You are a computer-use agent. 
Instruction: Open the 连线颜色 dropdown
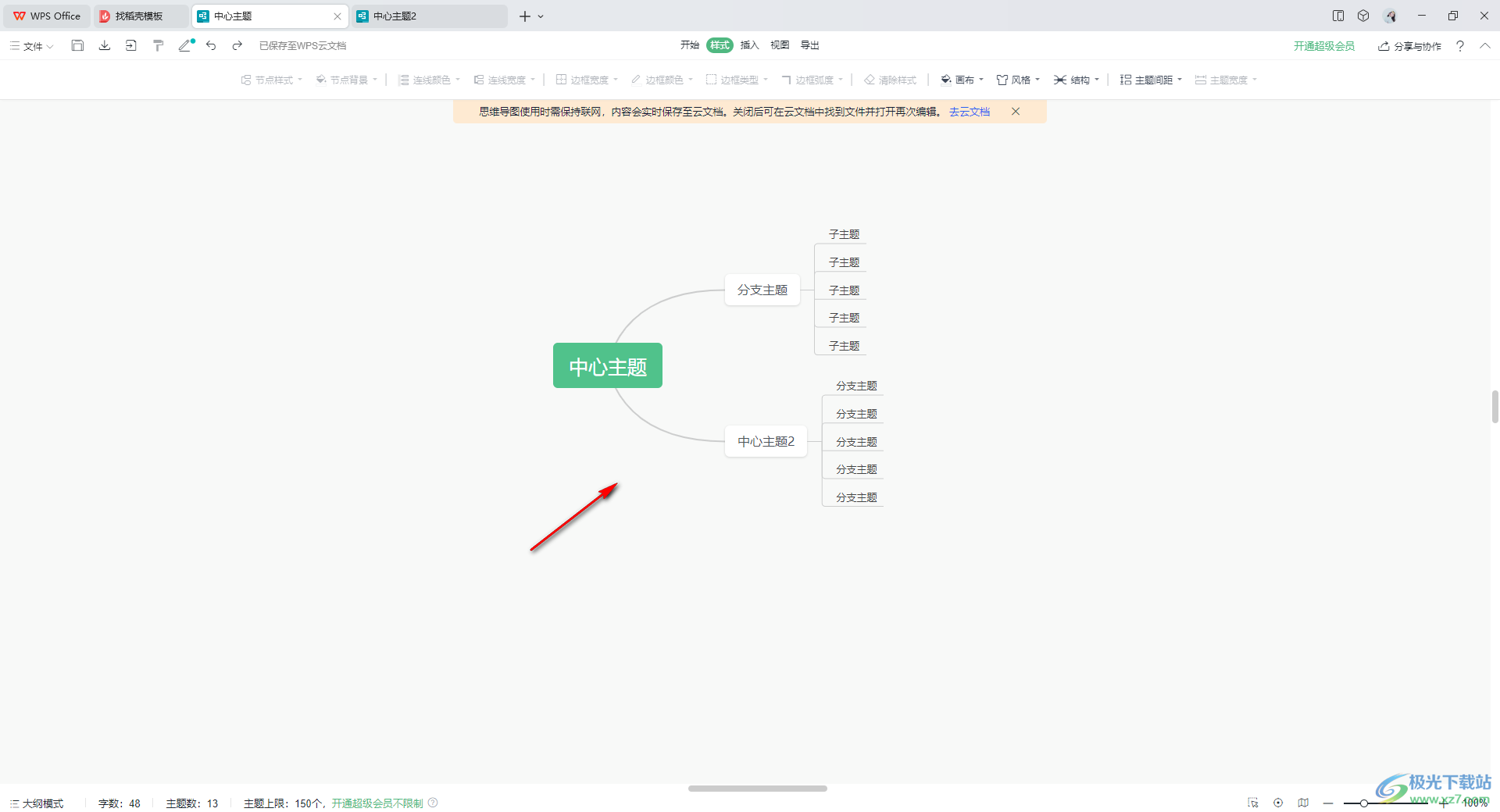[x=429, y=80]
